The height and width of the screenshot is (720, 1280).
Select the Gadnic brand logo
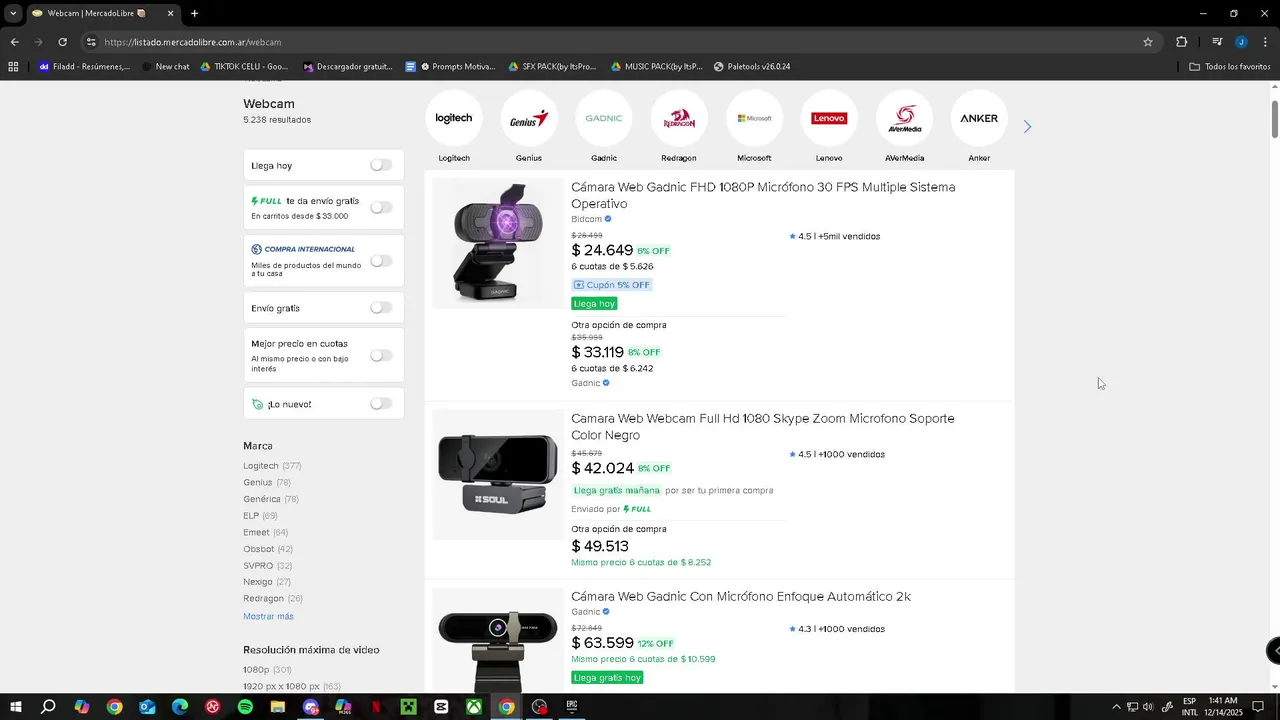pyautogui.click(x=604, y=118)
